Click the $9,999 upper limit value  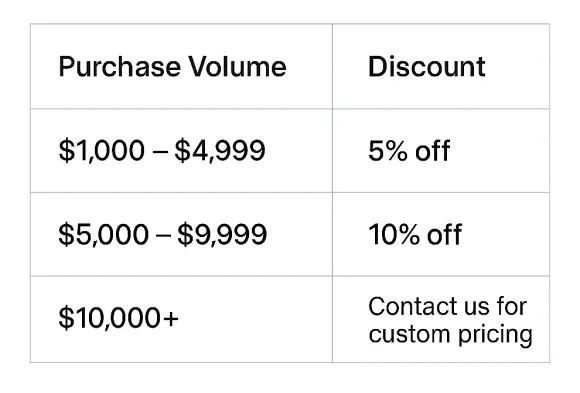222,234
